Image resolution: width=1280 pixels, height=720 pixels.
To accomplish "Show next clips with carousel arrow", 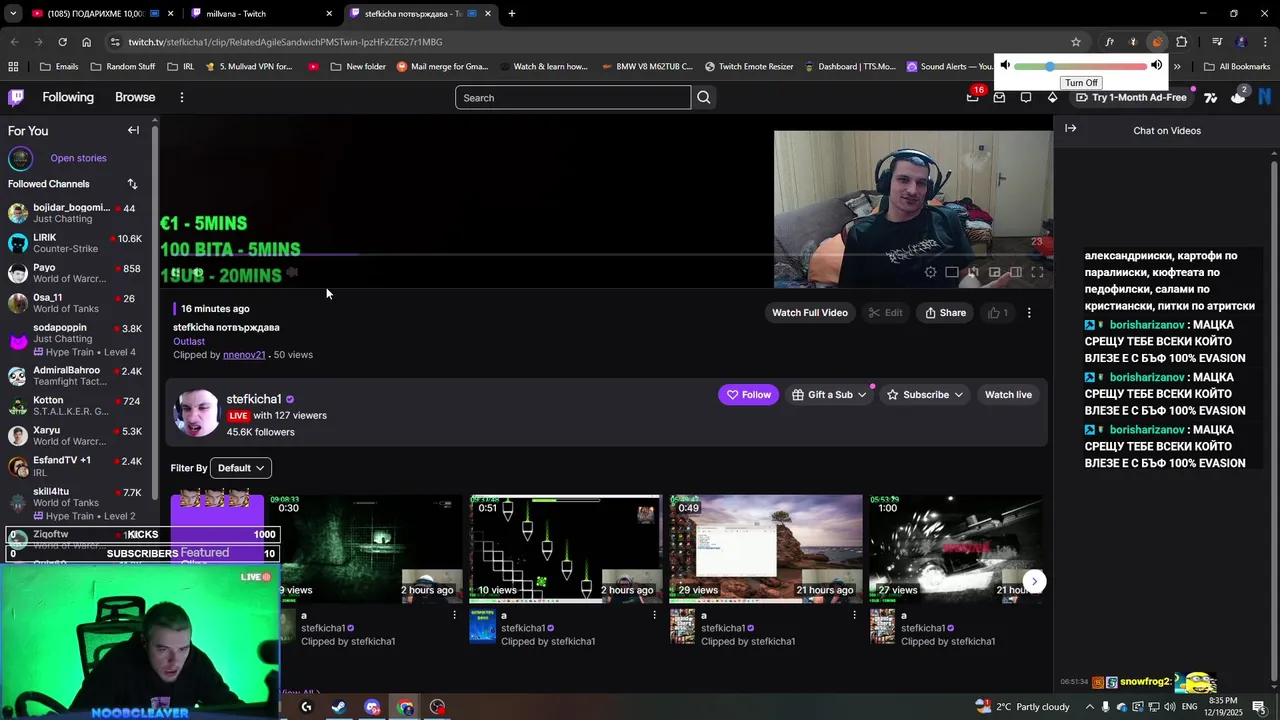I will click(1035, 581).
